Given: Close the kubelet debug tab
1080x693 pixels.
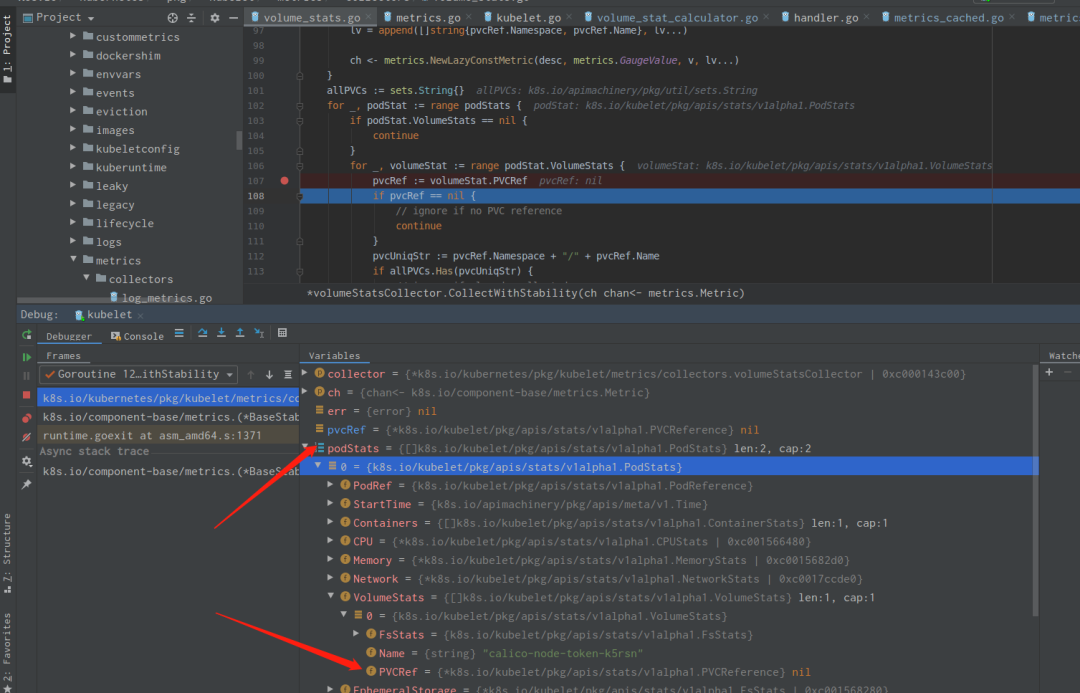Looking at the screenshot, I should pyautogui.click(x=141, y=316).
